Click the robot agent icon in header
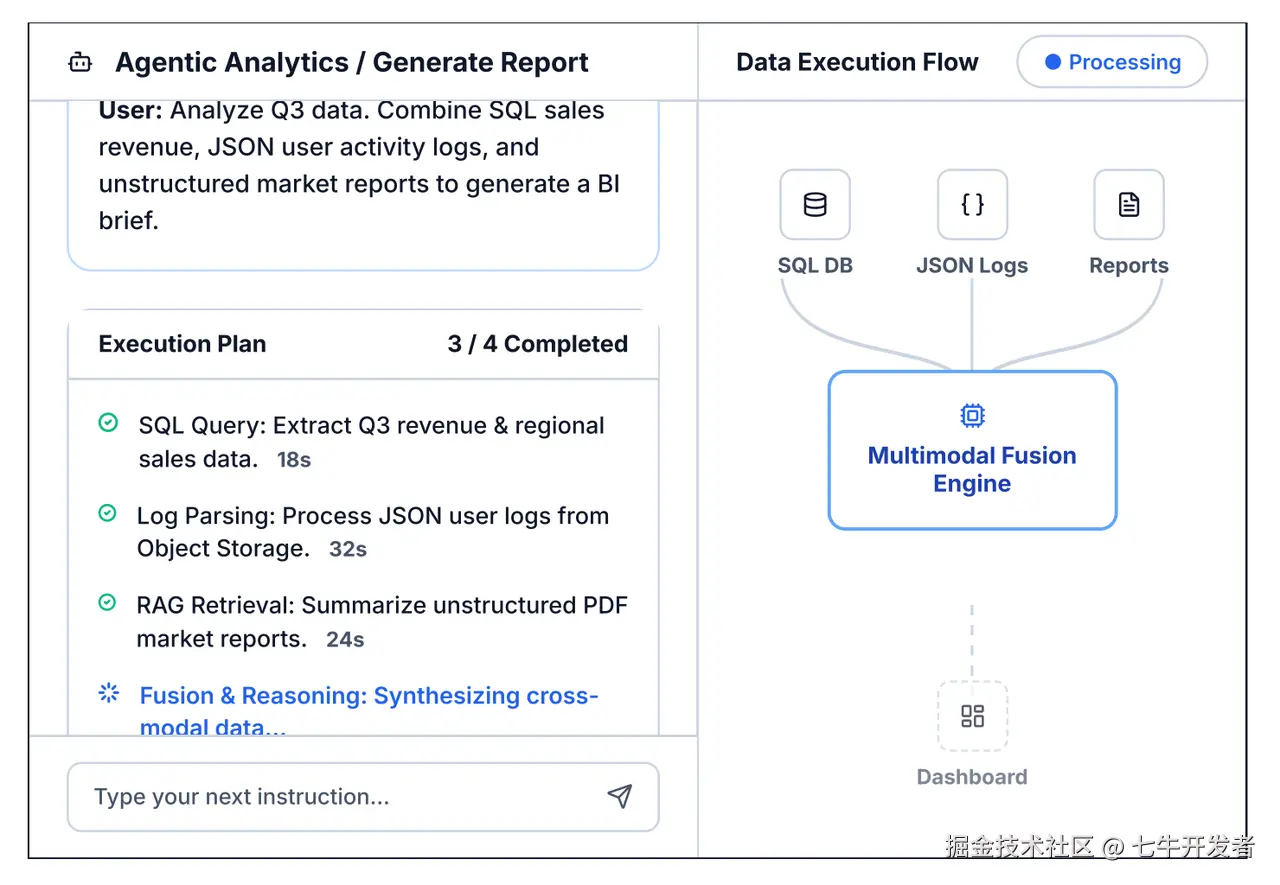The width and height of the screenshot is (1280, 885). coord(80,63)
